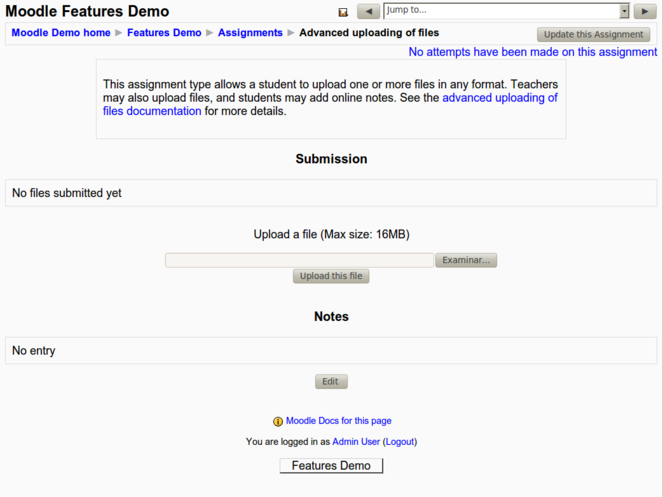Image resolution: width=663 pixels, height=497 pixels.
Task: Click the Logout link
Action: coord(400,441)
